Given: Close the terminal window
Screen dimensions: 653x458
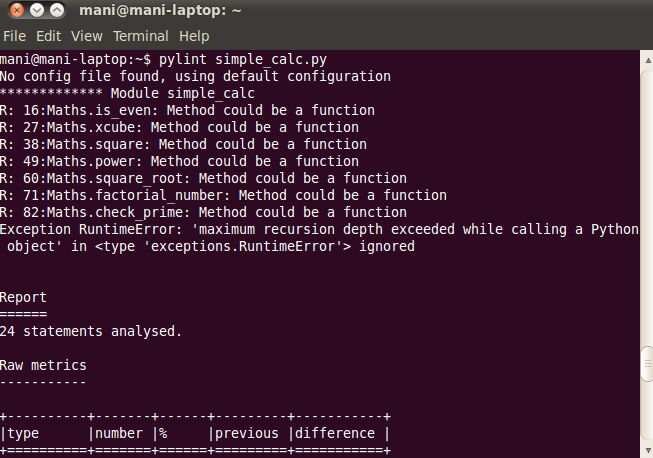Looking at the screenshot, I should (x=15, y=11).
